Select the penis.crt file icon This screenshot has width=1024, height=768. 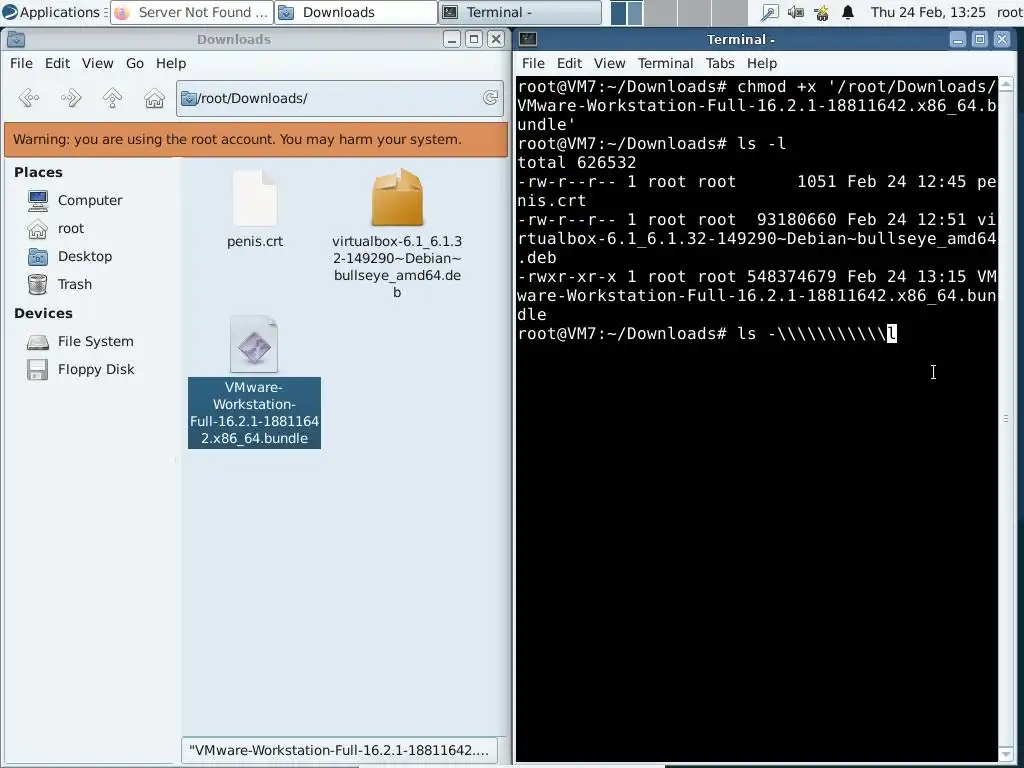coord(255,198)
